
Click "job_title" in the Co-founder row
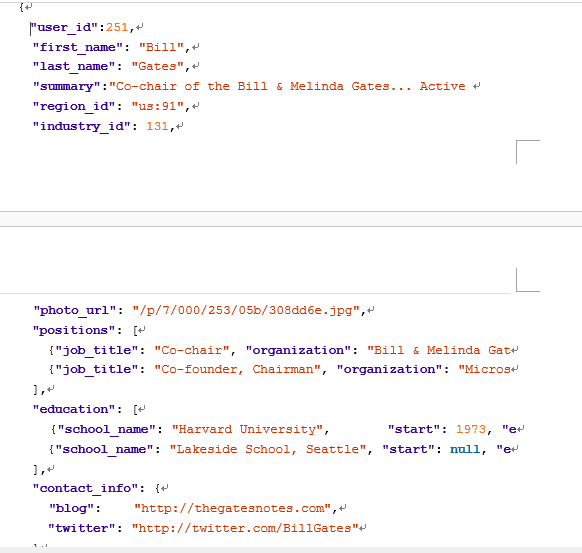click(x=97, y=370)
